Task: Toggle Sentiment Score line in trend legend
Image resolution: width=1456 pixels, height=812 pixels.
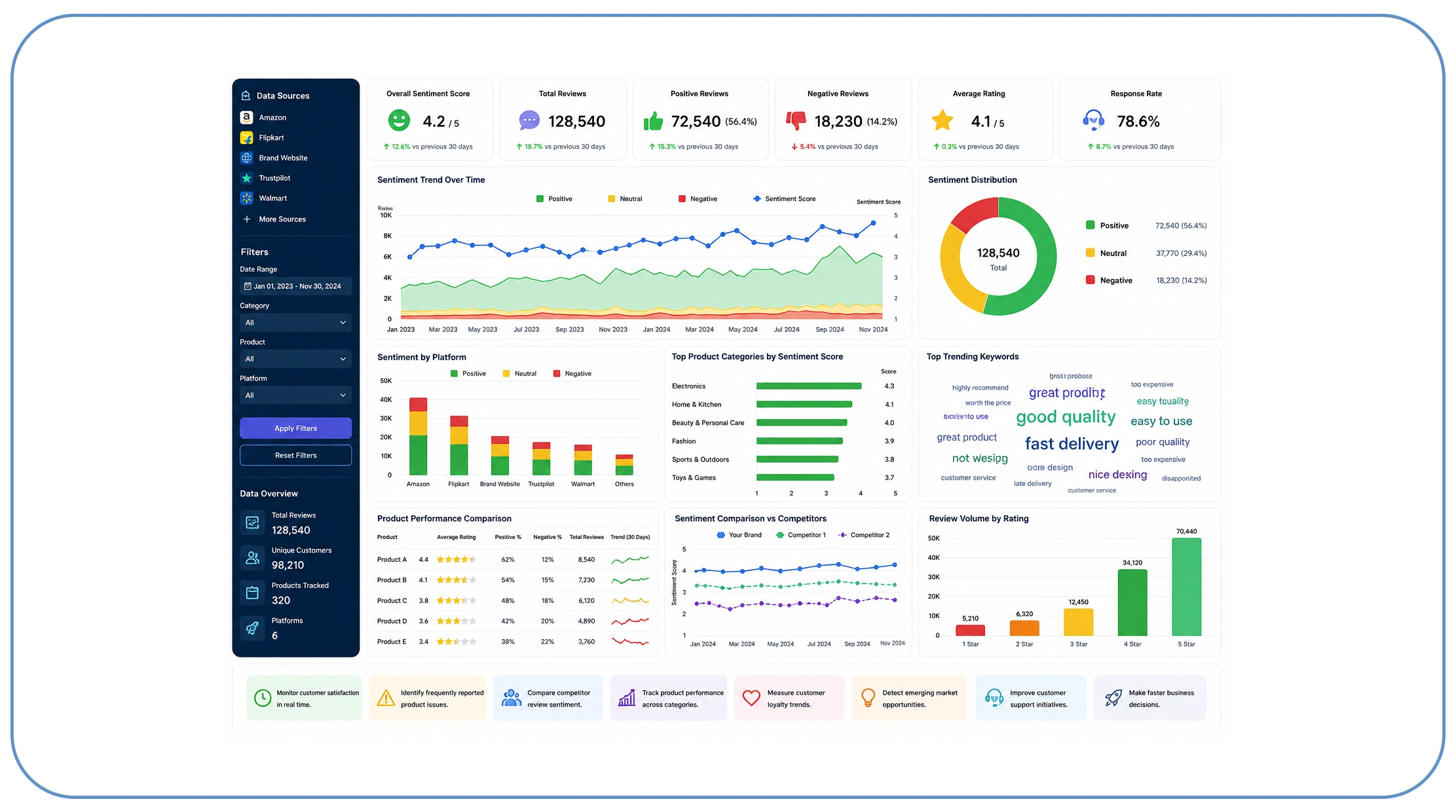Action: [784, 199]
